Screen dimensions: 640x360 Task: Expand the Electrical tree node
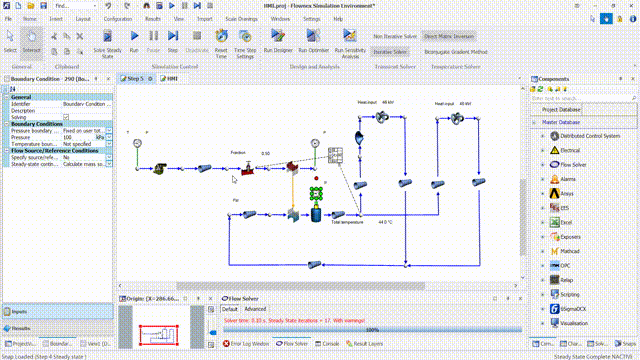[x=542, y=150]
